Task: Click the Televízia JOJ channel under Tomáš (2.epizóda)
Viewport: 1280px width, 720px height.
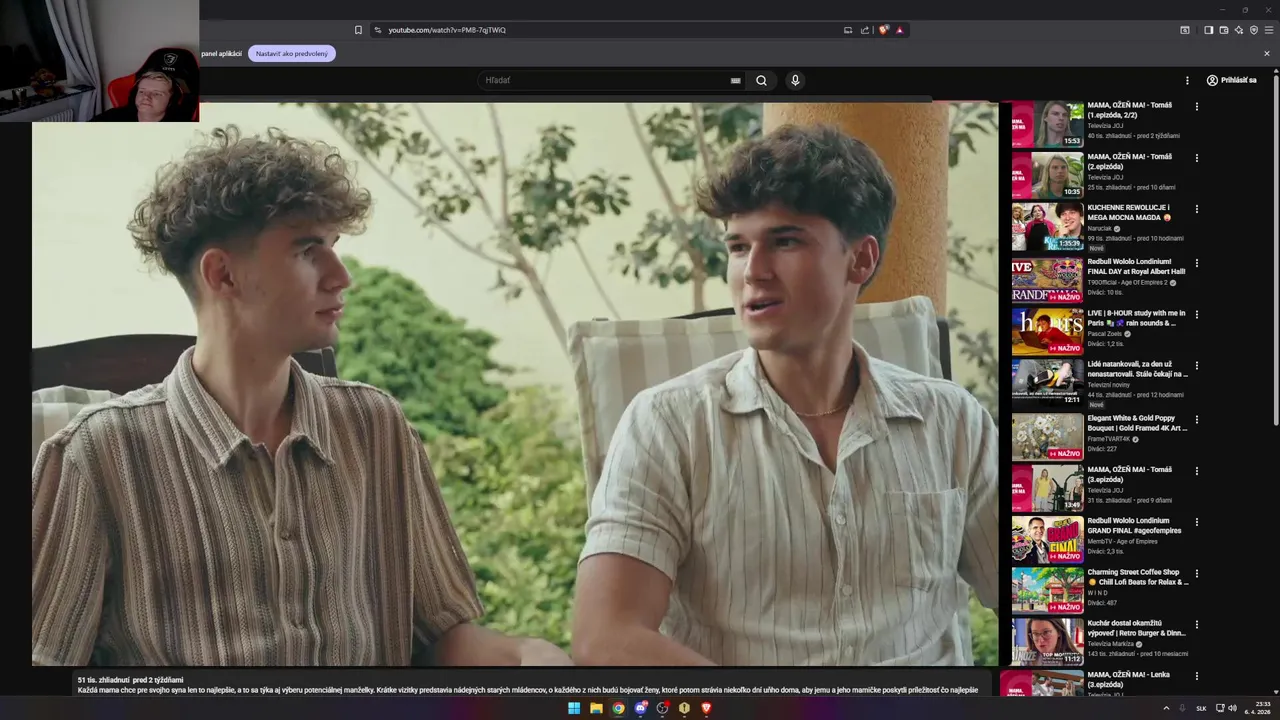Action: (x=1105, y=177)
